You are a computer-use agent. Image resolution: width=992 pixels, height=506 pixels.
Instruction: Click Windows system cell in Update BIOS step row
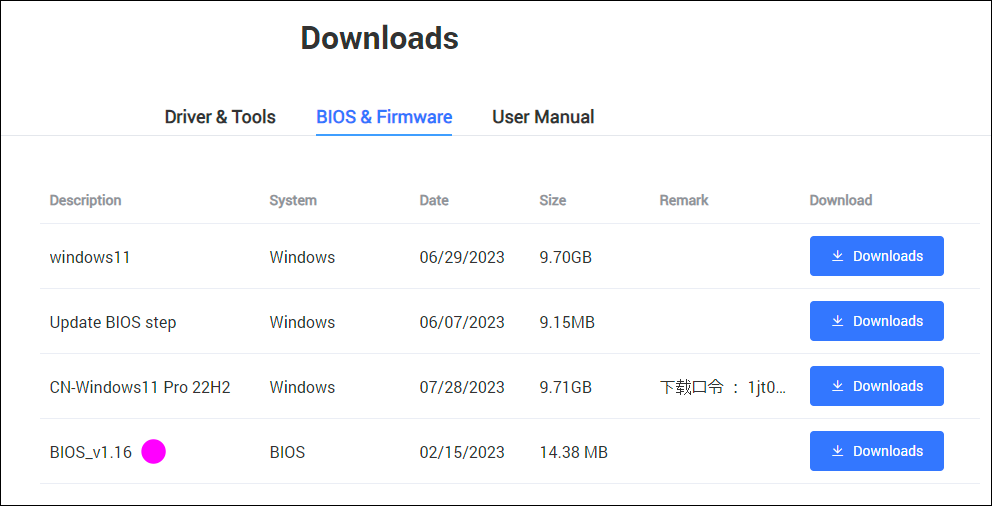coord(302,323)
